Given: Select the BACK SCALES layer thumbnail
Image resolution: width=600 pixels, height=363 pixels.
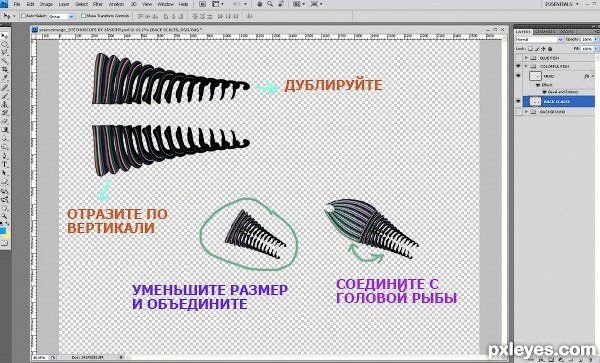Looking at the screenshot, I should click(535, 101).
